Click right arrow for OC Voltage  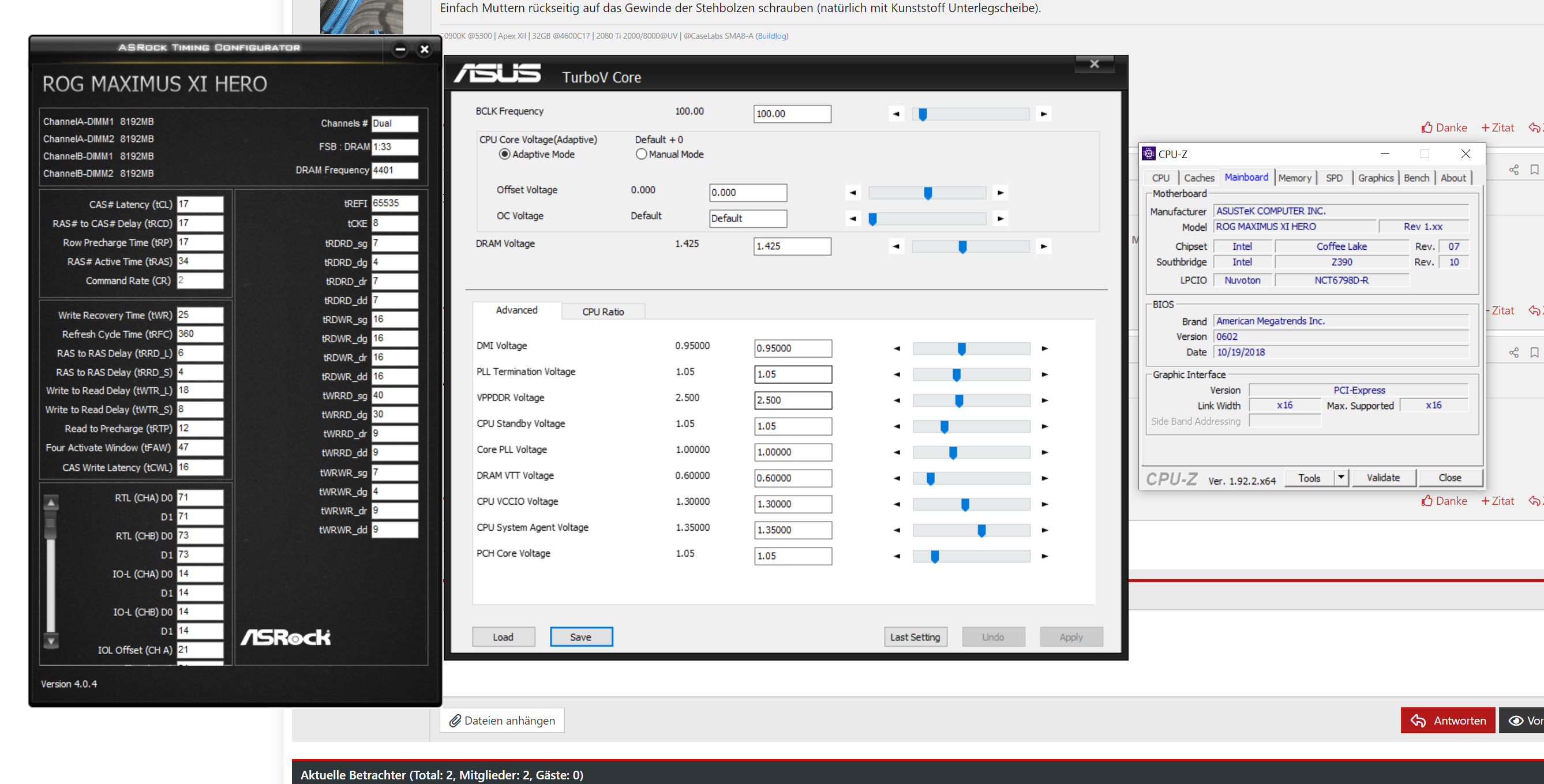(x=1000, y=218)
